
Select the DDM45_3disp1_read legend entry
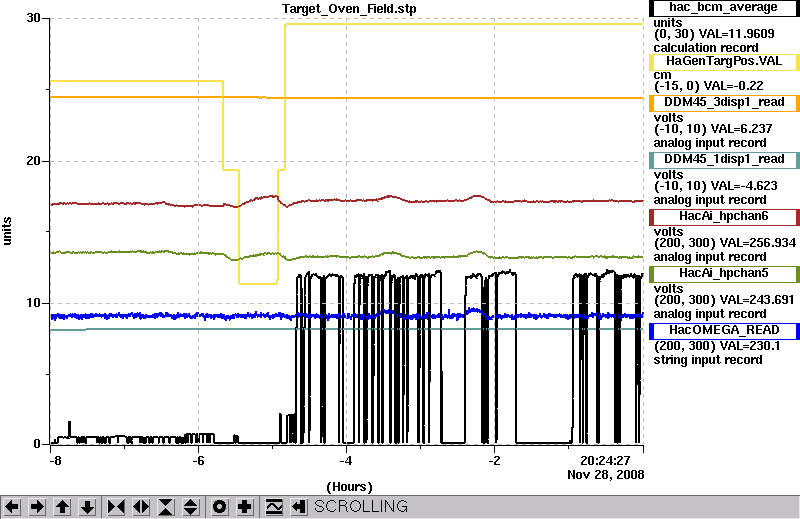coord(723,103)
